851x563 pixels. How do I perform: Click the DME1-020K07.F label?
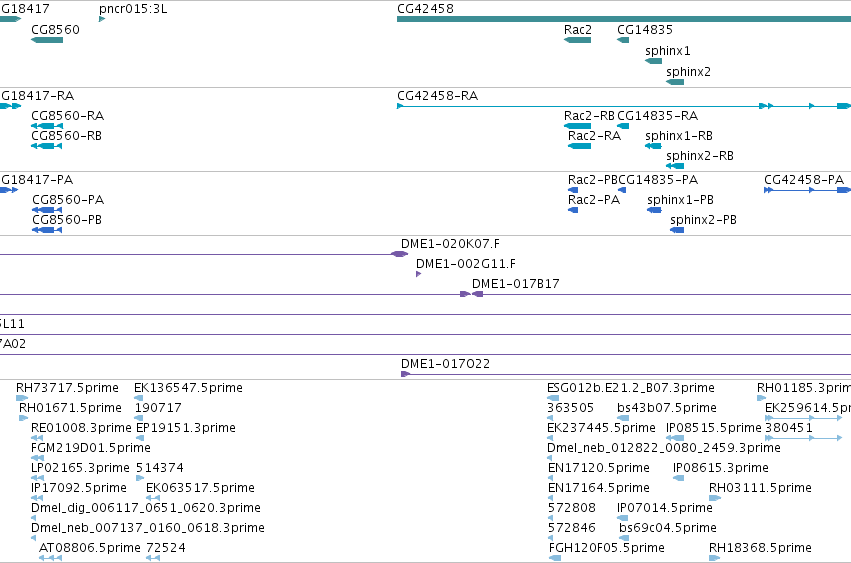pyautogui.click(x=450, y=244)
